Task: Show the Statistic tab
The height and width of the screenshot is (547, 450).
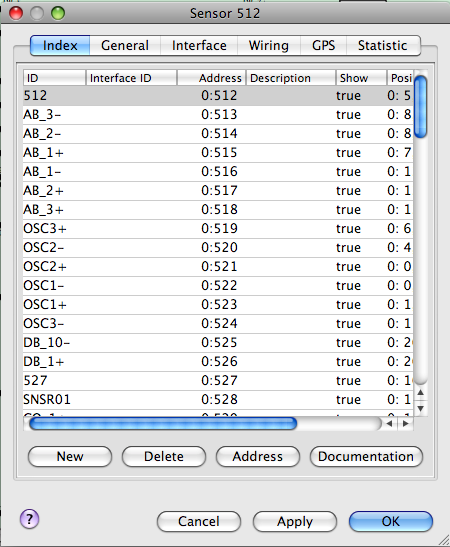Action: pos(383,45)
